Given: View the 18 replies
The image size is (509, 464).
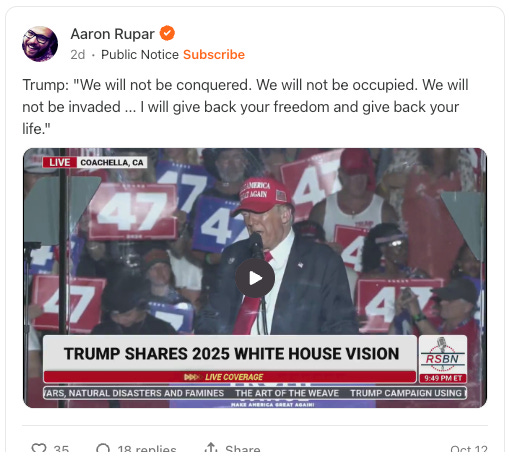Looking at the screenshot, I should (147, 449).
